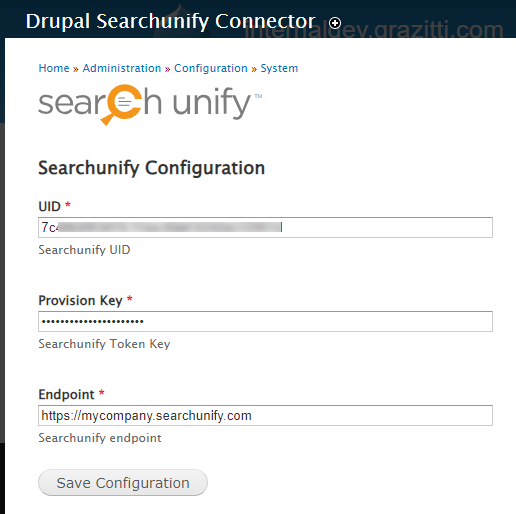The height and width of the screenshot is (514, 516).
Task: Click the UID field label
Action: pyautogui.click(x=49, y=206)
